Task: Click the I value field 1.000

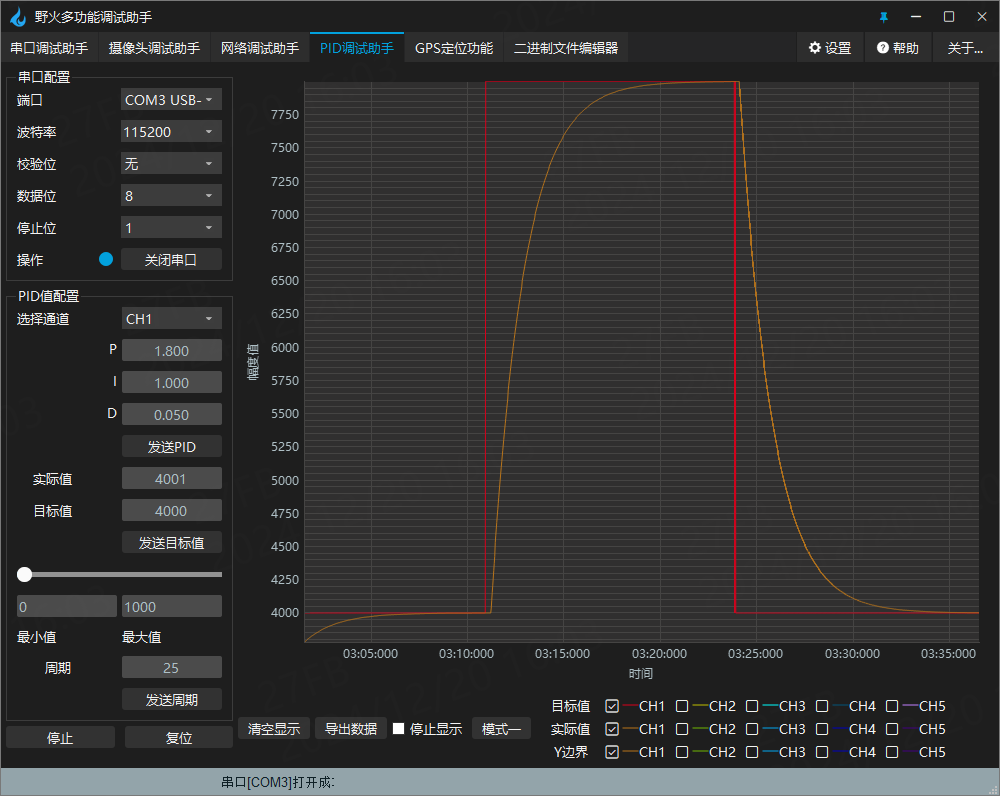Action: tap(172, 383)
